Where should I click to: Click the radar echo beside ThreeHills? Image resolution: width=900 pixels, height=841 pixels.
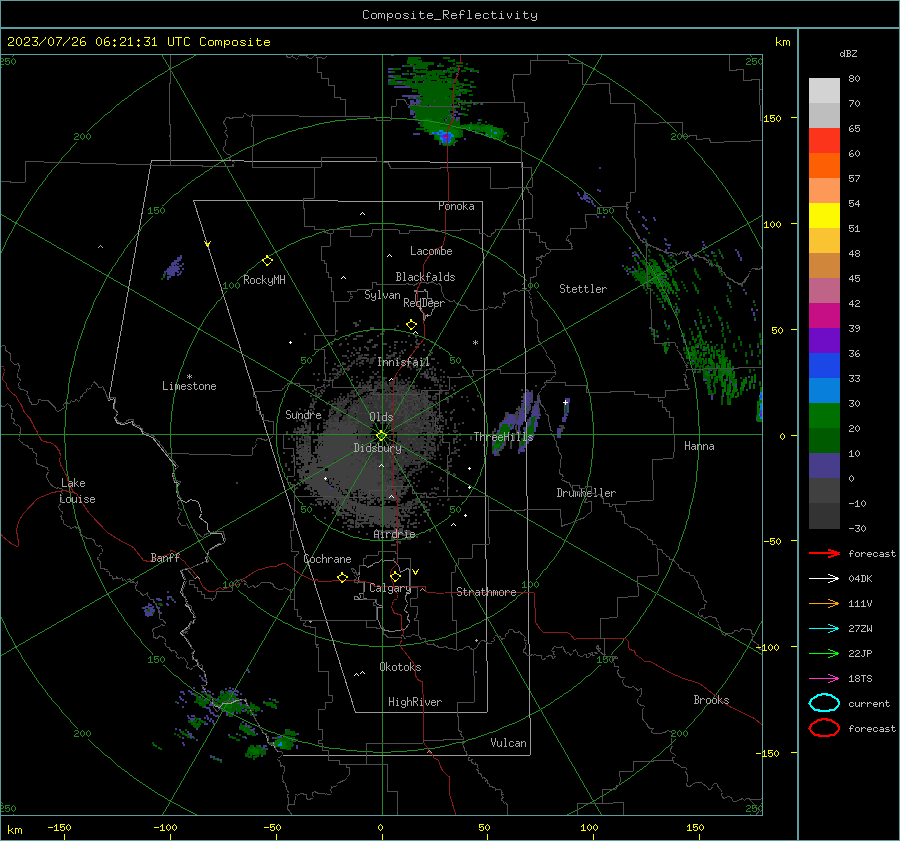click(x=518, y=423)
